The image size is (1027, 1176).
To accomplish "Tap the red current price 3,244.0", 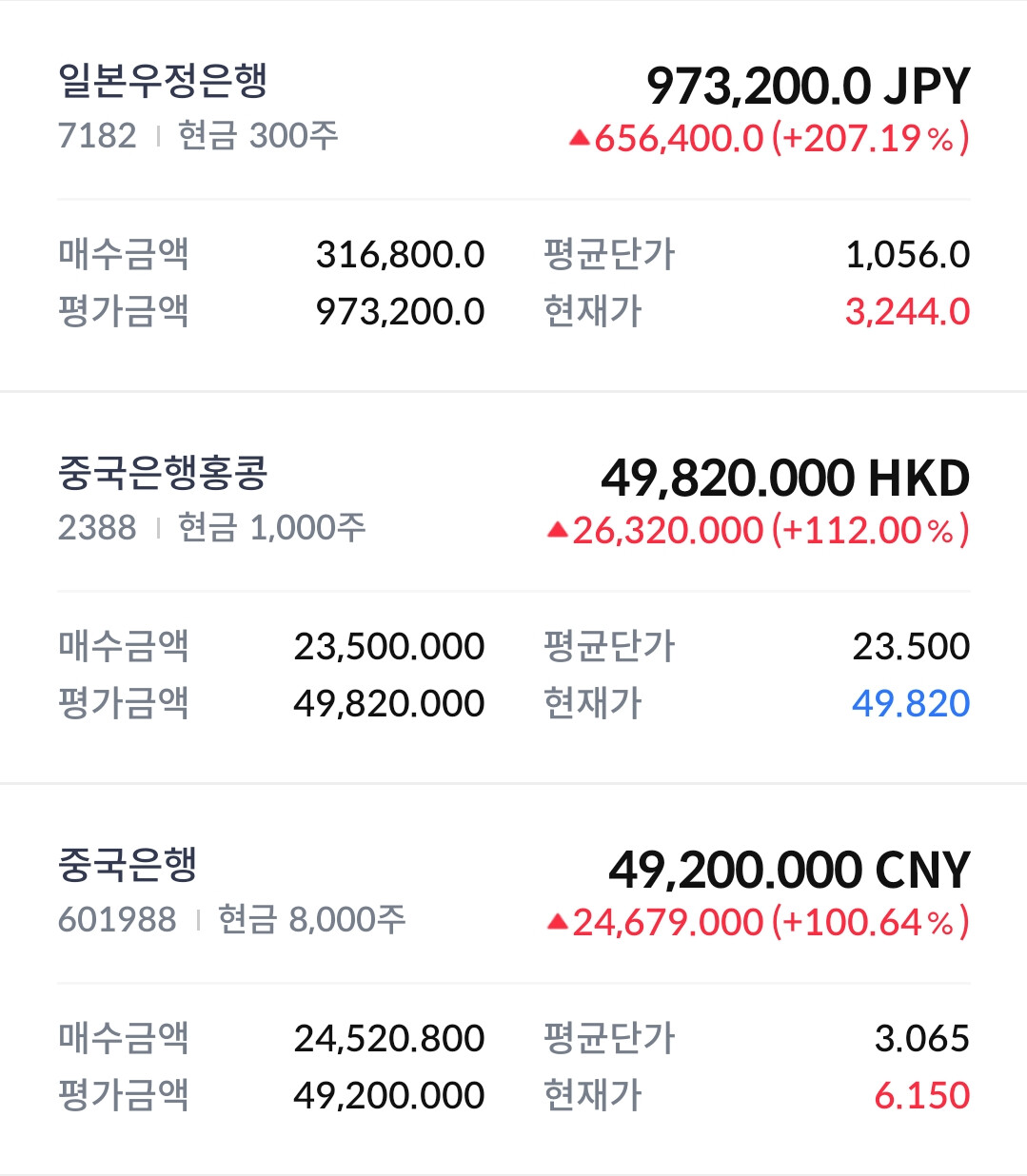I will tap(907, 312).
